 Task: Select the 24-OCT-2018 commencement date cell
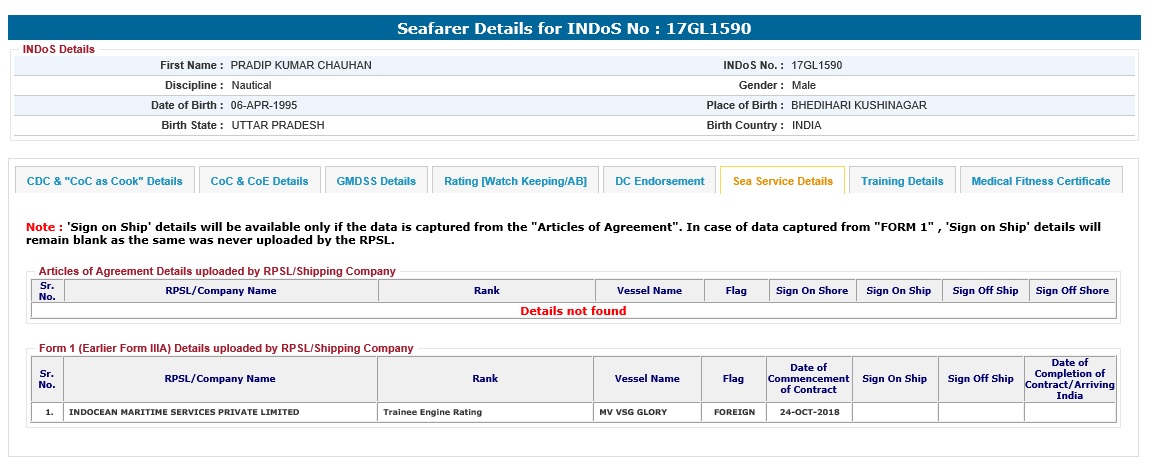(807, 412)
